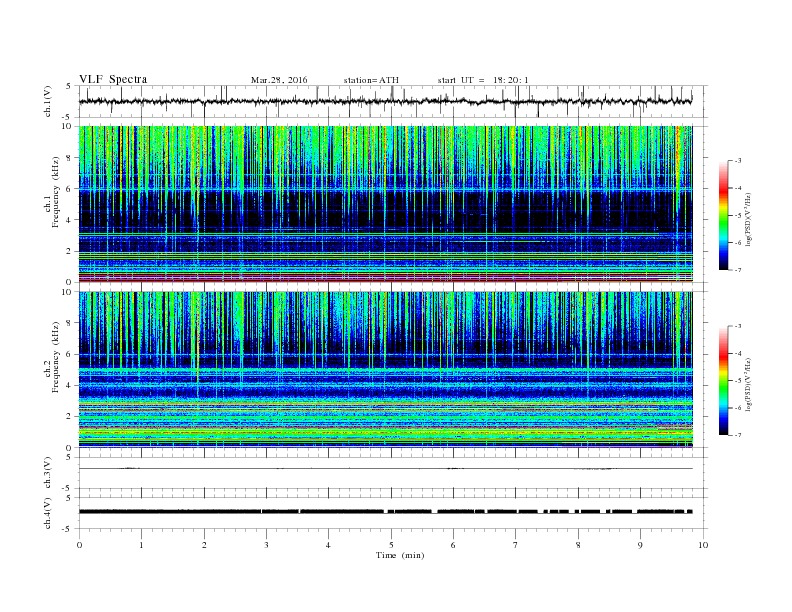This screenshot has width=792, height=612.
Task: Click the "Time (min)" x-axis label
Action: 400,555
